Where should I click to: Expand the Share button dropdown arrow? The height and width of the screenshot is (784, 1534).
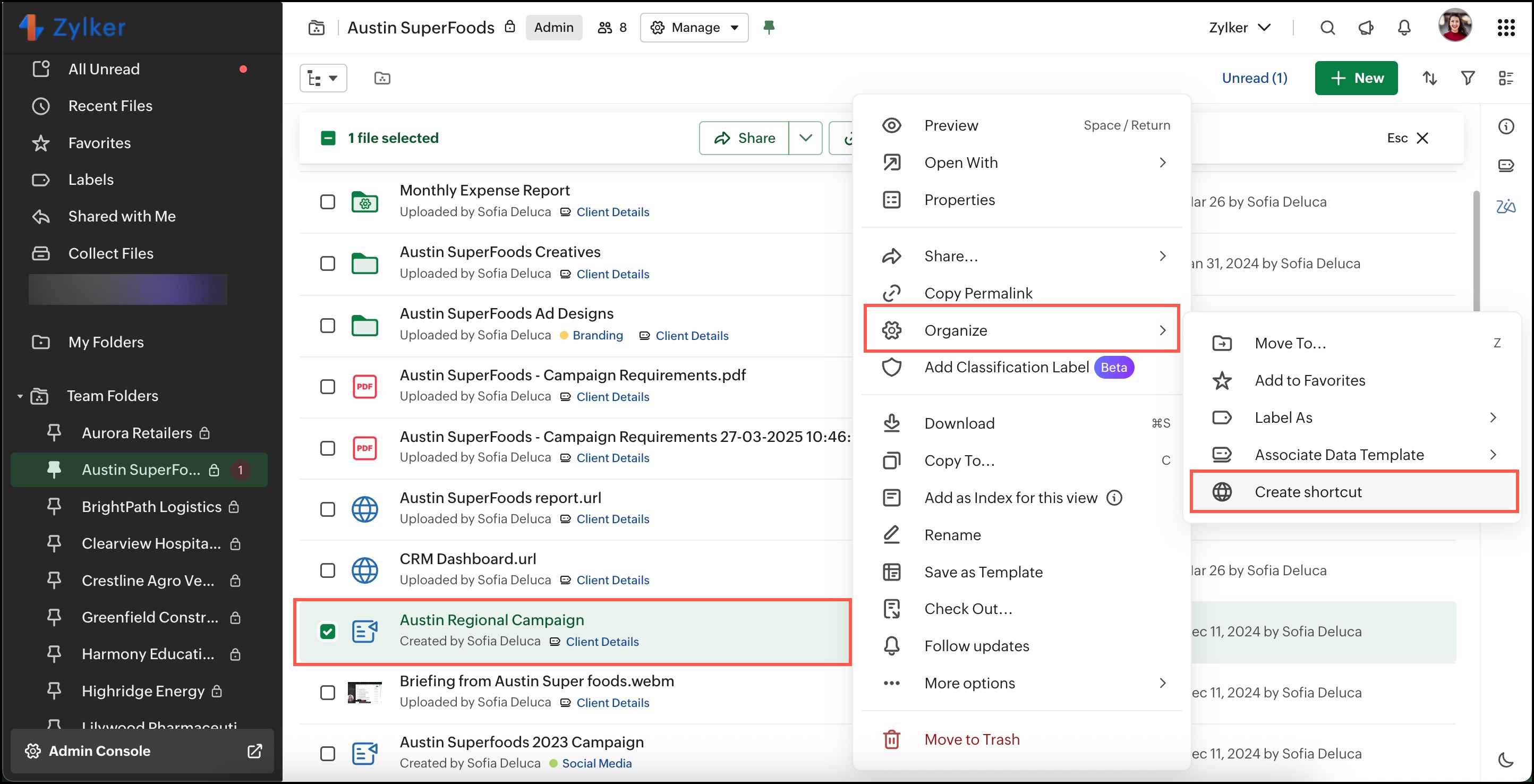click(x=805, y=138)
